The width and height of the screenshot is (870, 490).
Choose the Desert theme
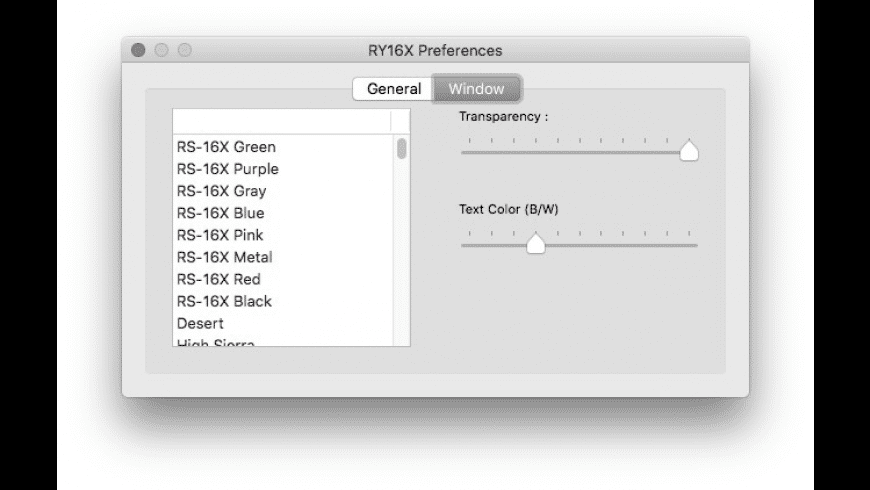[201, 323]
